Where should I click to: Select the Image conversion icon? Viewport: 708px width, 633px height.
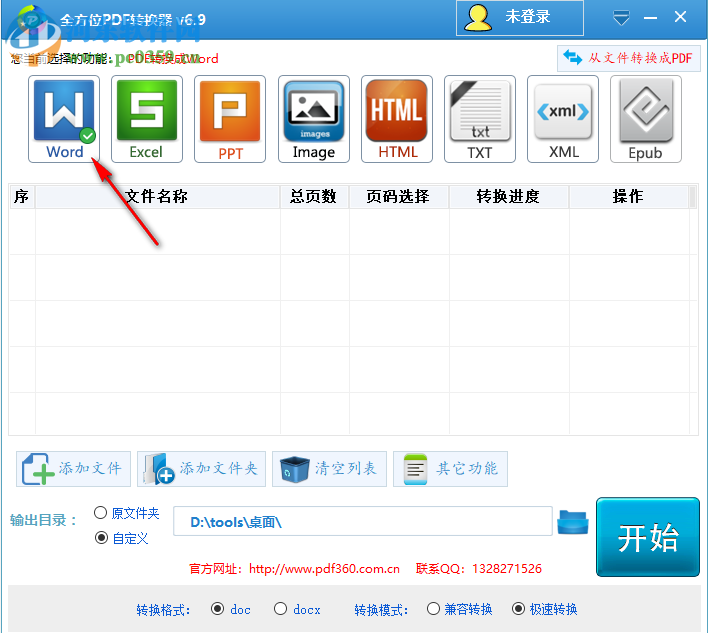coord(314,119)
